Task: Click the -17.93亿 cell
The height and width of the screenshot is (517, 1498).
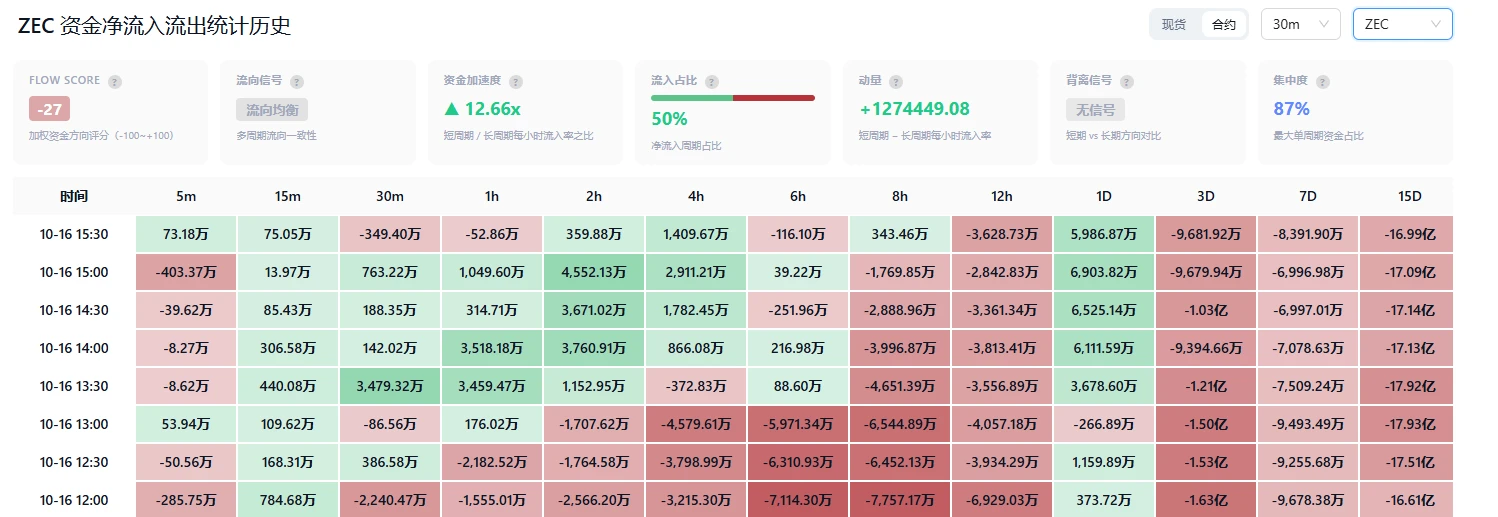Action: [1407, 424]
